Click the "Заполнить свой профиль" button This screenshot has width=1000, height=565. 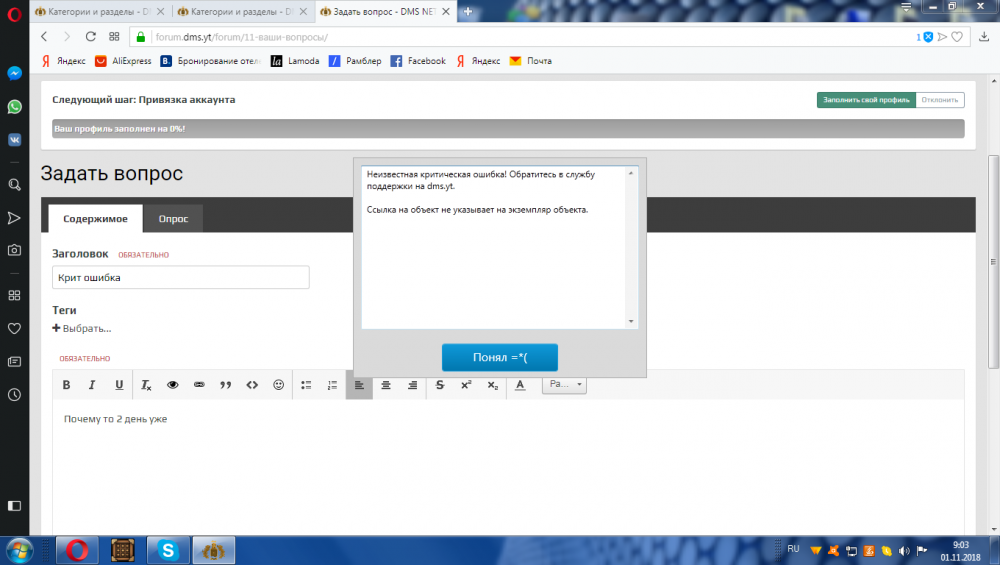866,100
